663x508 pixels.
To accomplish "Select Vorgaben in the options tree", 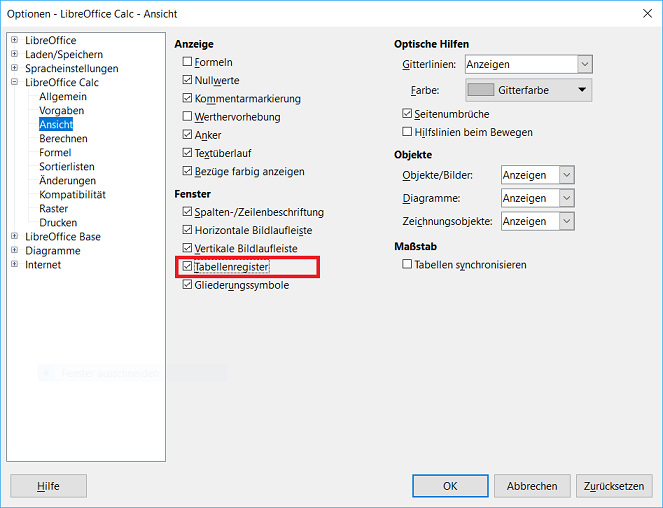I will [61, 110].
